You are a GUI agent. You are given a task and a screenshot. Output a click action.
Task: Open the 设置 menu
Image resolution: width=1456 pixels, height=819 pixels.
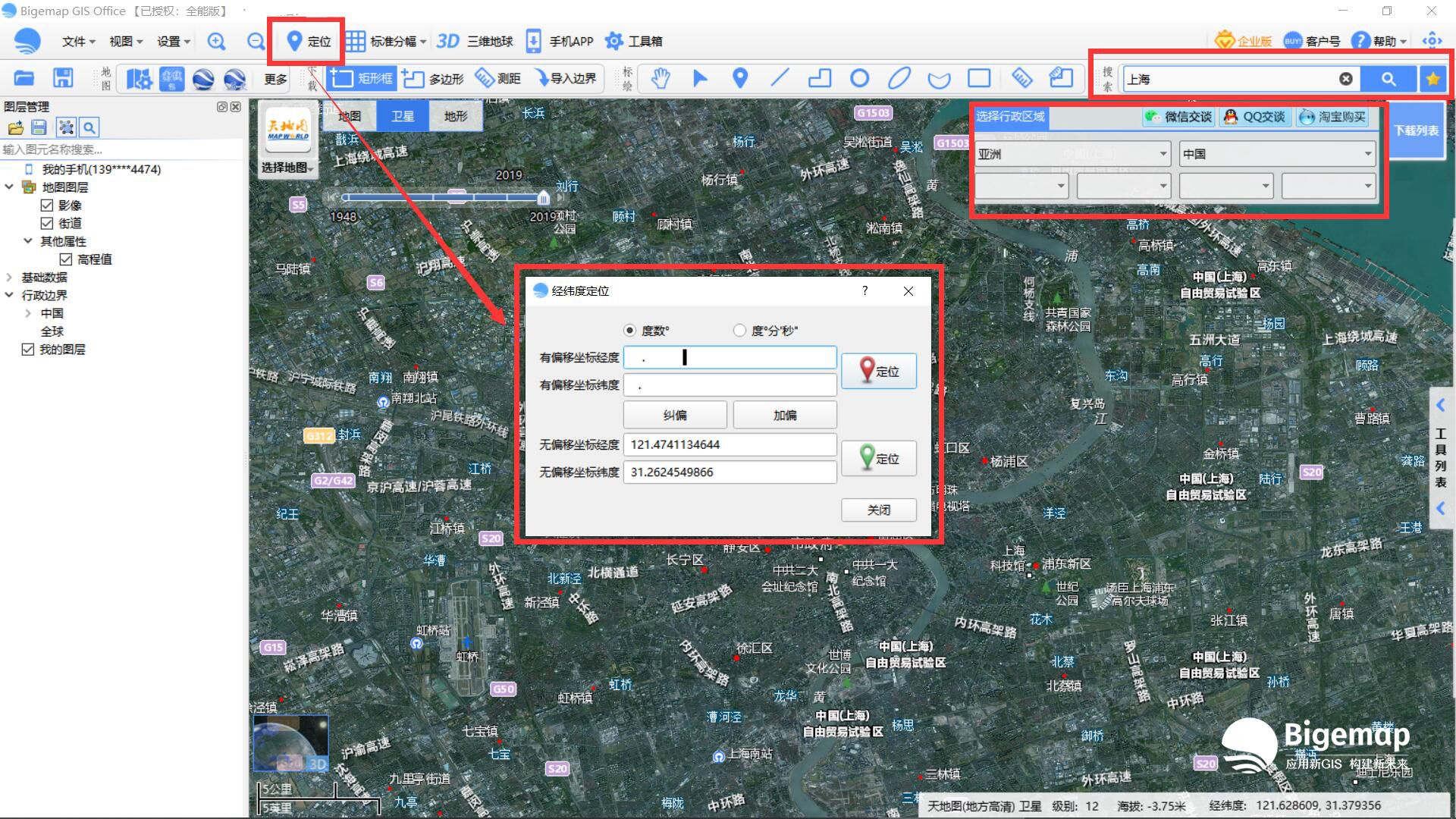(174, 42)
